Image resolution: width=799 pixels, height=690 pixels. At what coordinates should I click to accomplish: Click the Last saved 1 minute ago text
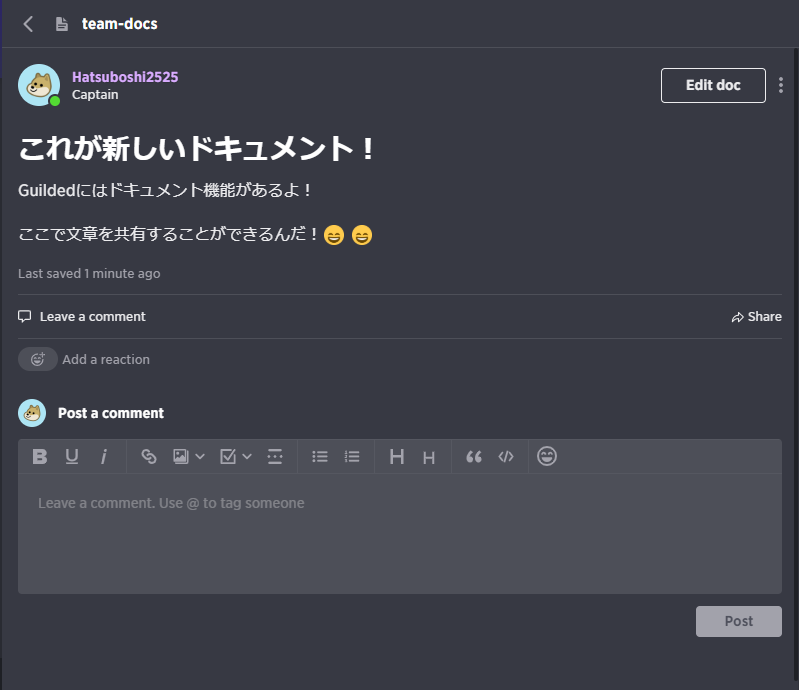coord(89,274)
